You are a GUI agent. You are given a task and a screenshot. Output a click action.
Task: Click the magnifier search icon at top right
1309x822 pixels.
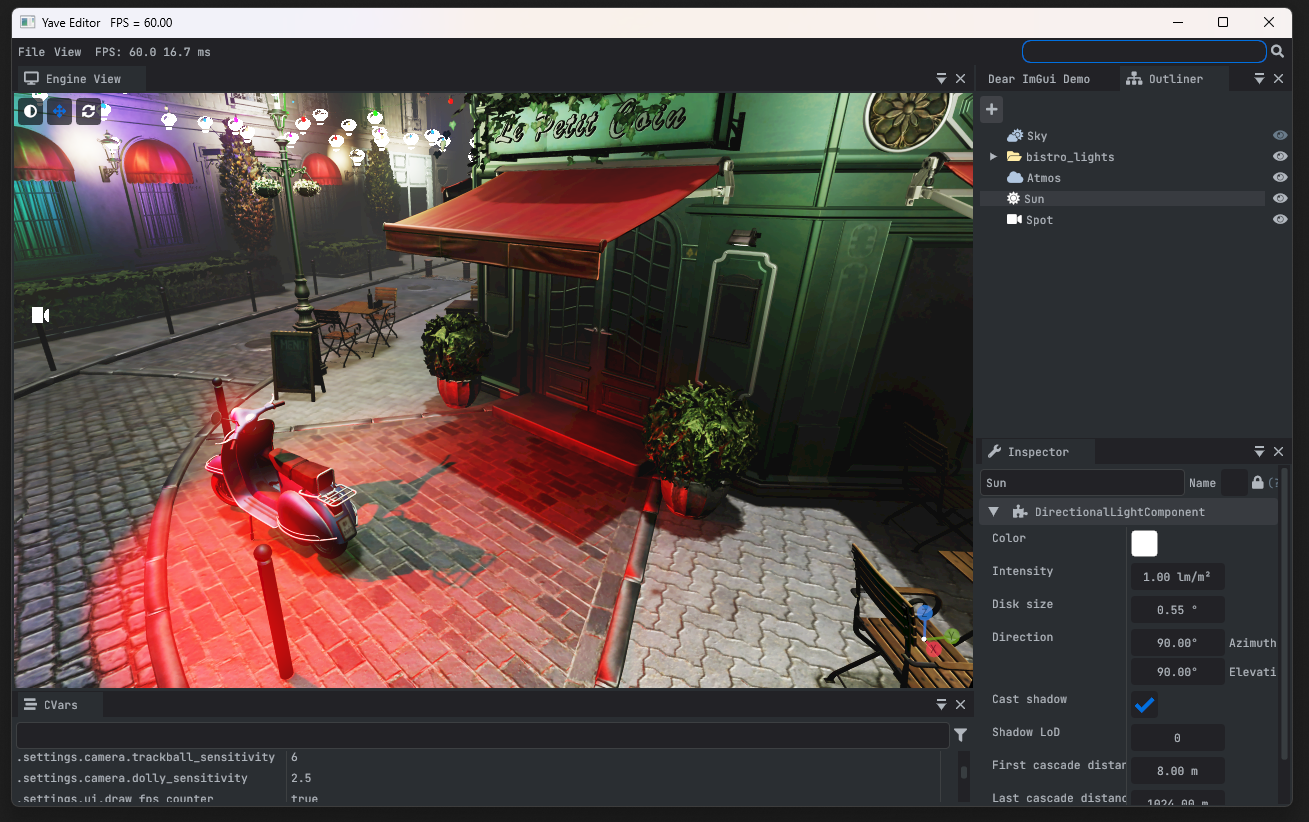(1277, 51)
